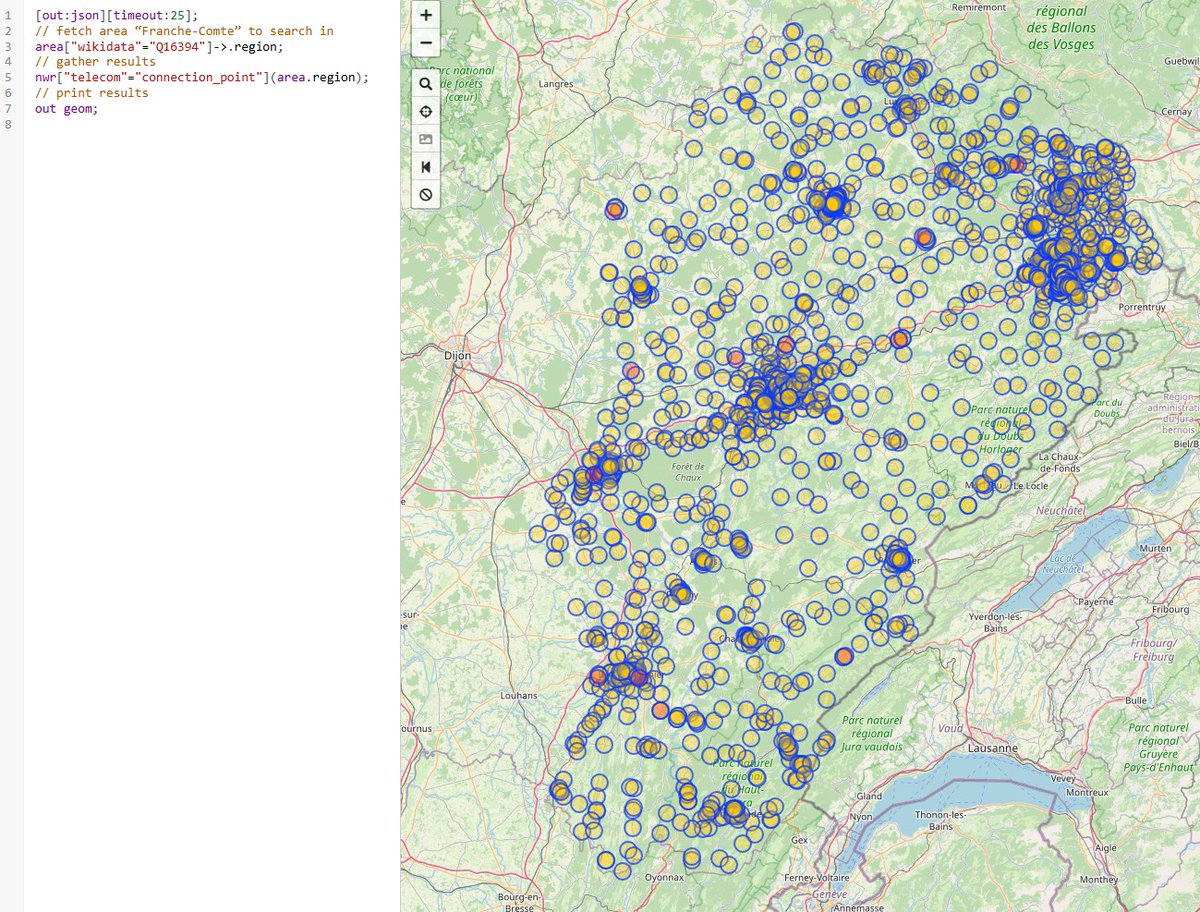Click the Gex label on the map
Screen dimensions: 1200x912
click(799, 841)
